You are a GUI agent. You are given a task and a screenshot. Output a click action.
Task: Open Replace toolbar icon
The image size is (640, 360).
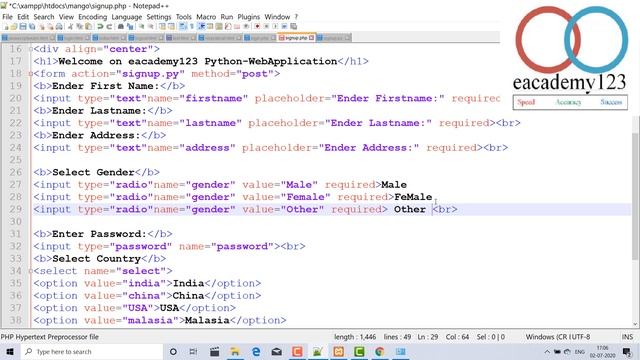tap(130, 27)
